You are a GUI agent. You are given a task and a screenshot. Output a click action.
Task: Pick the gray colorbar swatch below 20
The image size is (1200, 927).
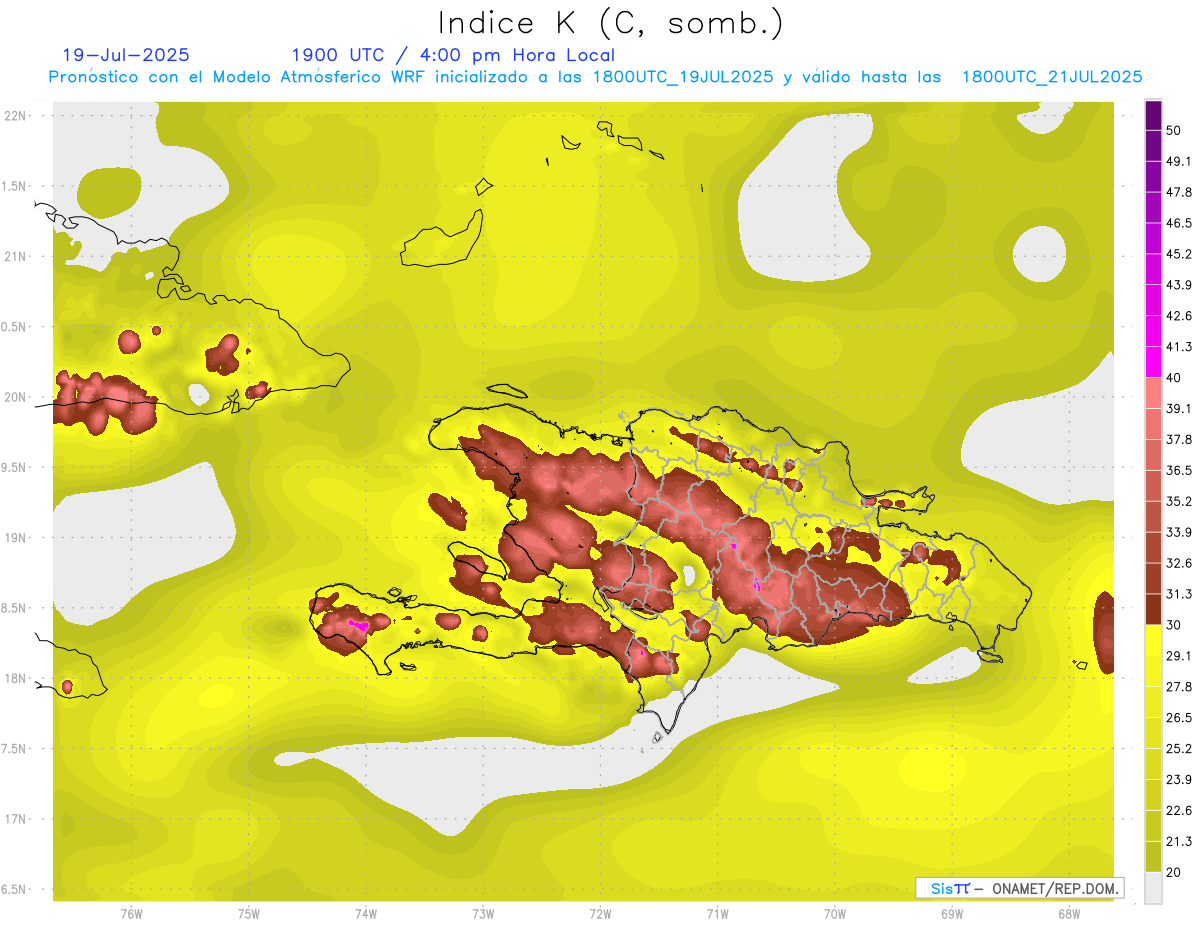1153,888
